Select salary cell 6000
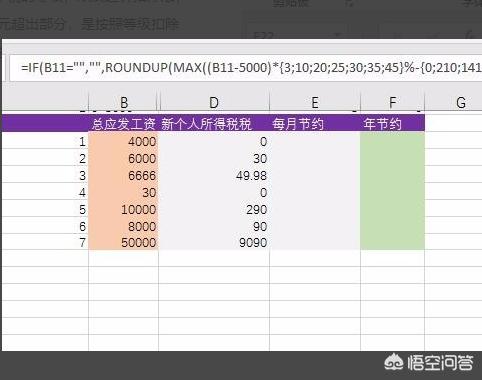 [124, 158]
